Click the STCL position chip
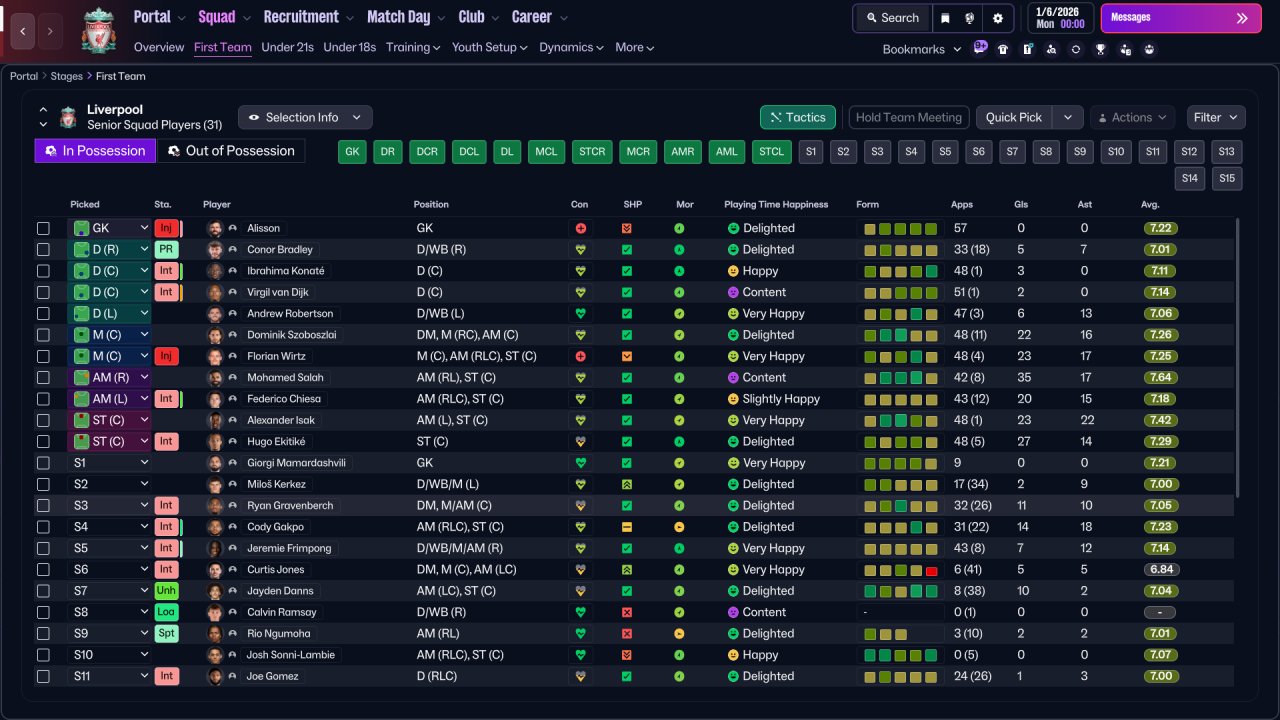Screen dimensions: 1280x720 (771, 151)
